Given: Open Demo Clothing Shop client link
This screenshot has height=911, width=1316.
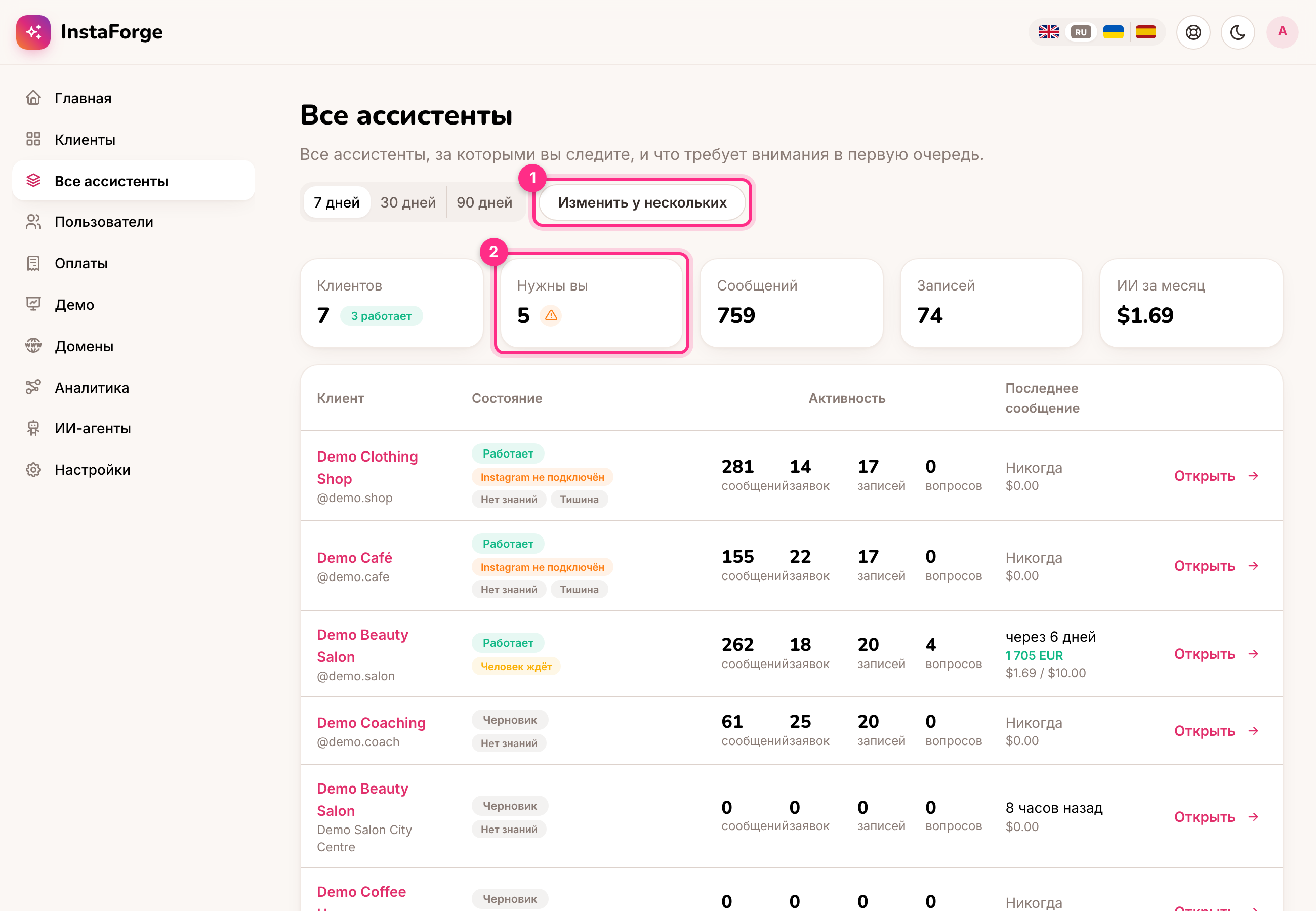Looking at the screenshot, I should coord(367,468).
